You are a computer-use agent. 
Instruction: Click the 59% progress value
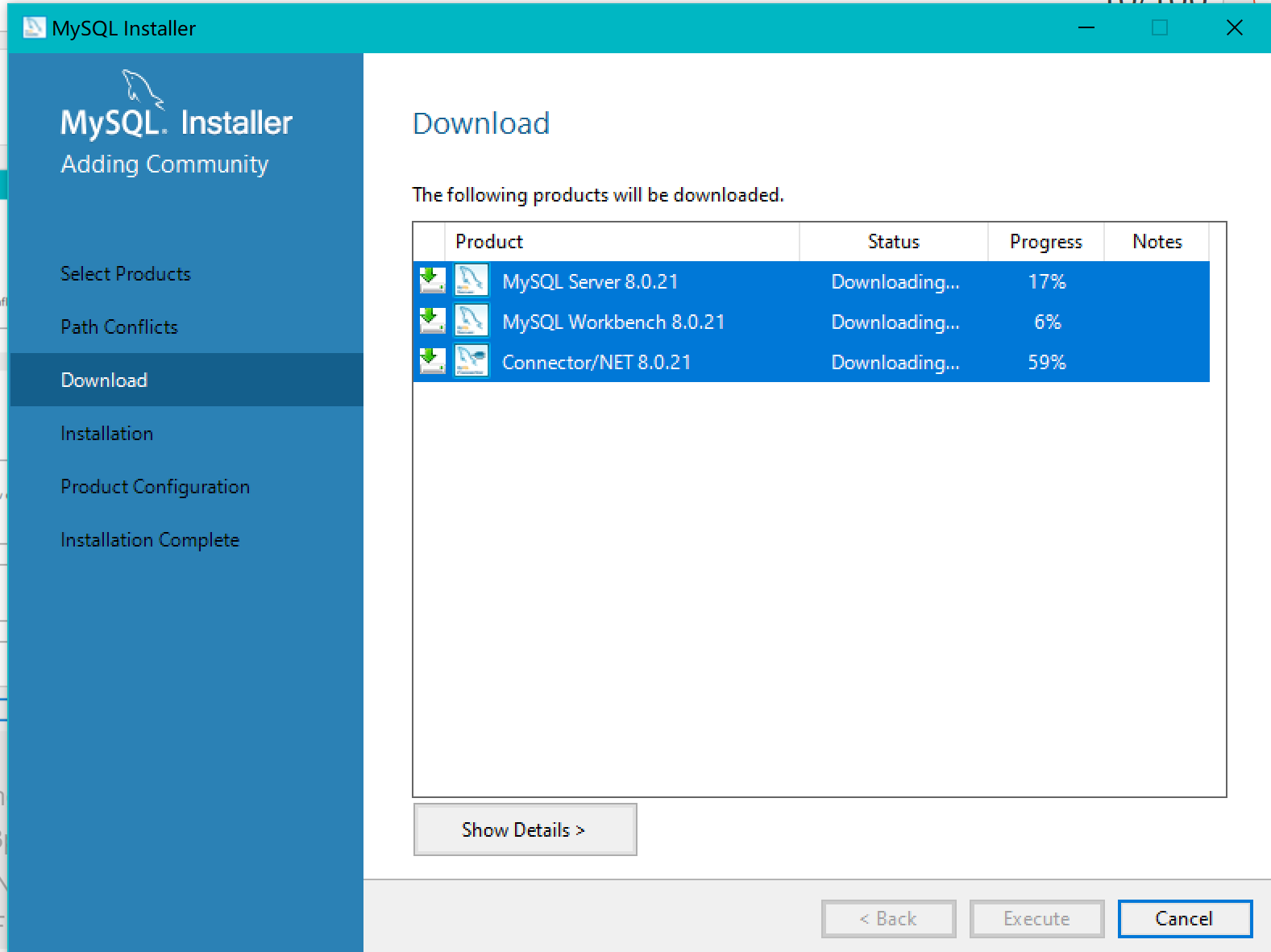click(x=1047, y=362)
